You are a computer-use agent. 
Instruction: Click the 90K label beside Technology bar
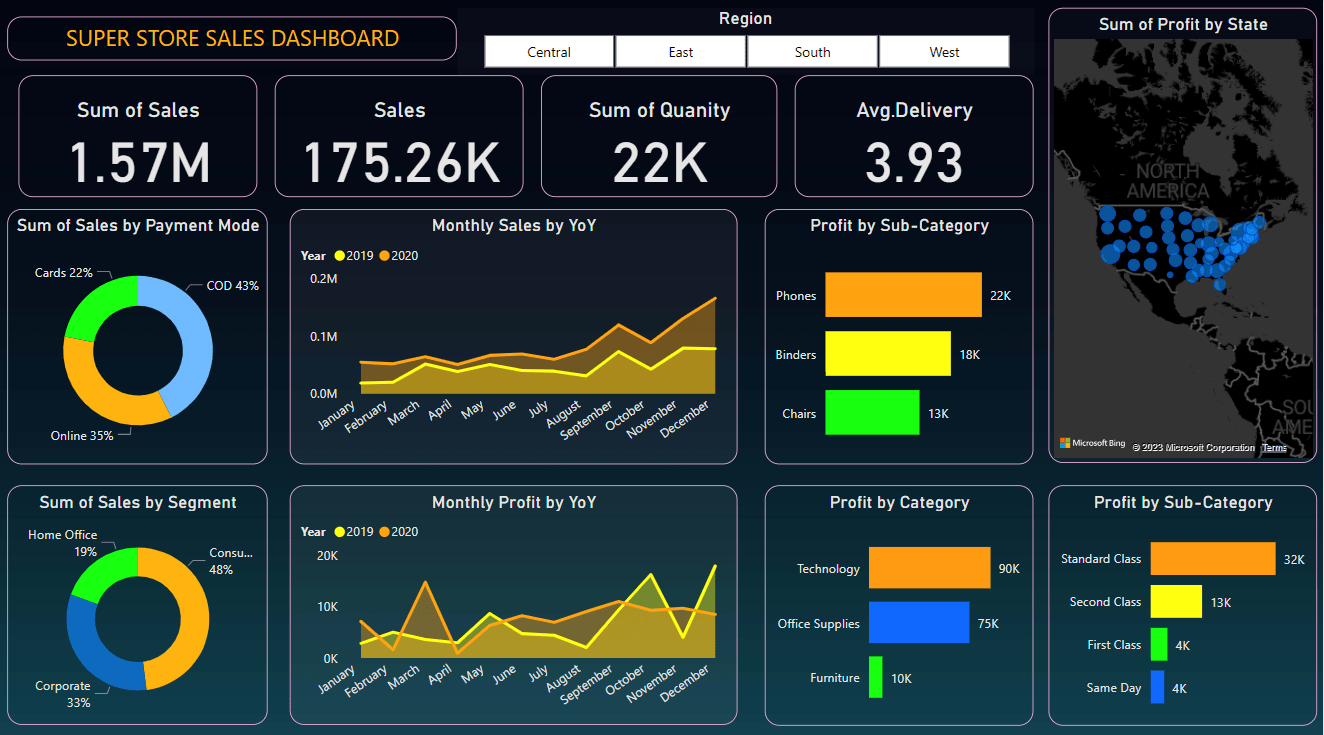pos(1009,568)
